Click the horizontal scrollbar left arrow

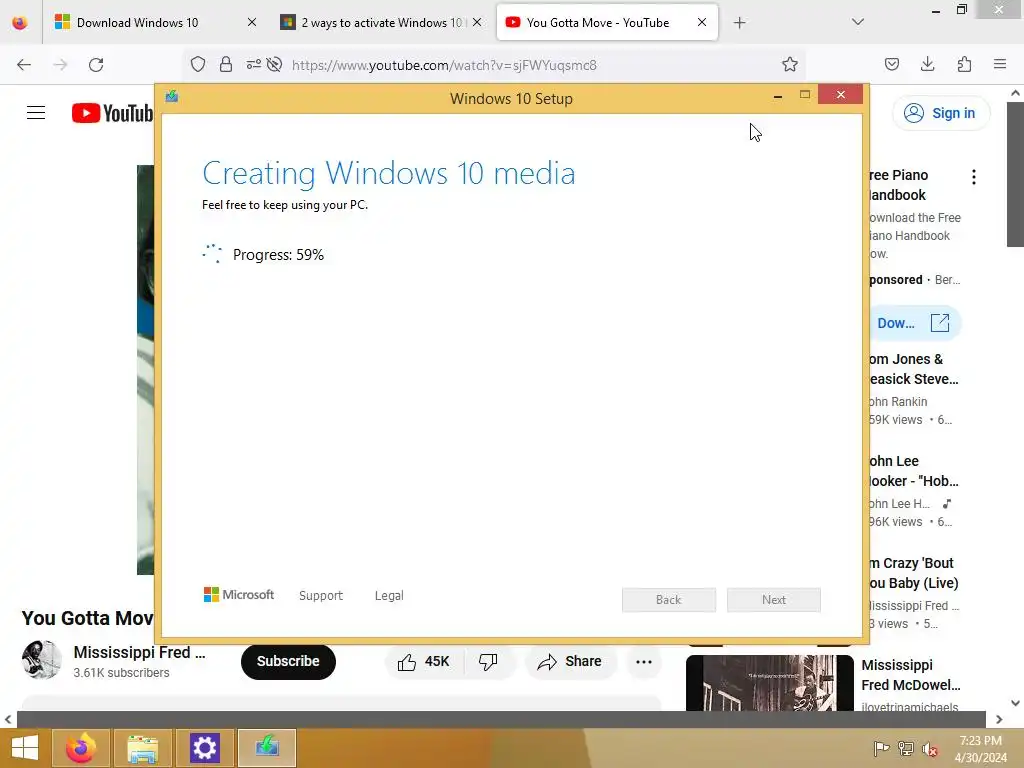coord(8,720)
